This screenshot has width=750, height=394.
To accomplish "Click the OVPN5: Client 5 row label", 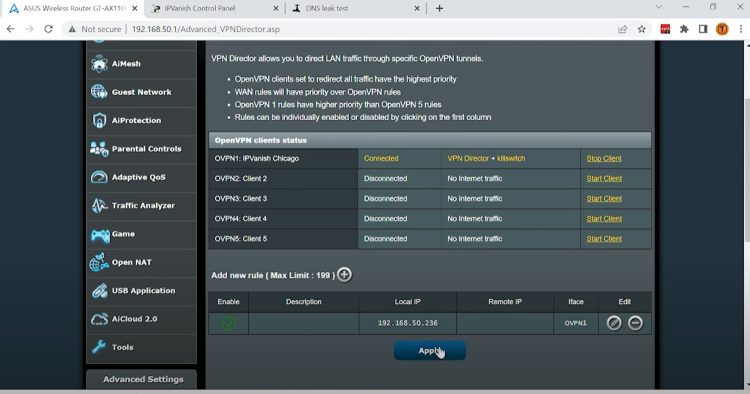I will 241,239.
